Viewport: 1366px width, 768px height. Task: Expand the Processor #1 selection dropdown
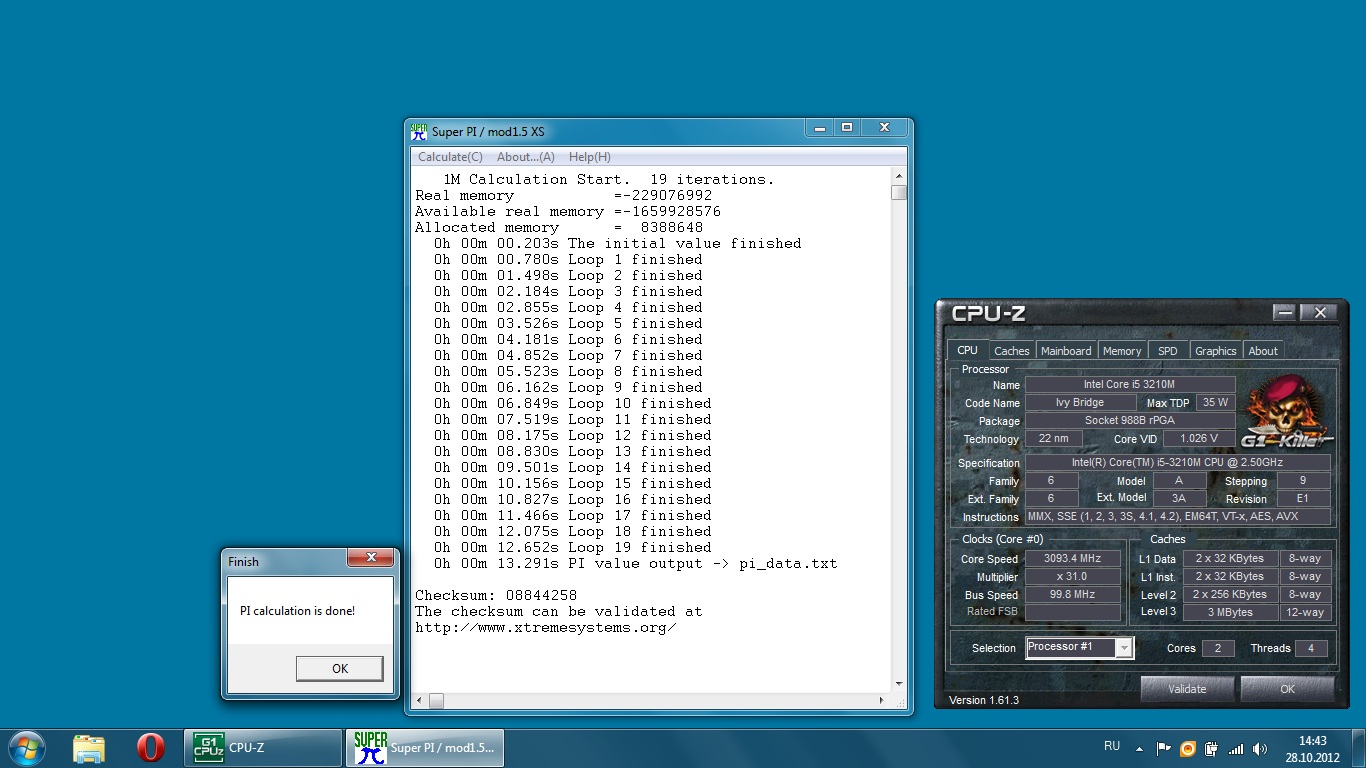(1124, 648)
